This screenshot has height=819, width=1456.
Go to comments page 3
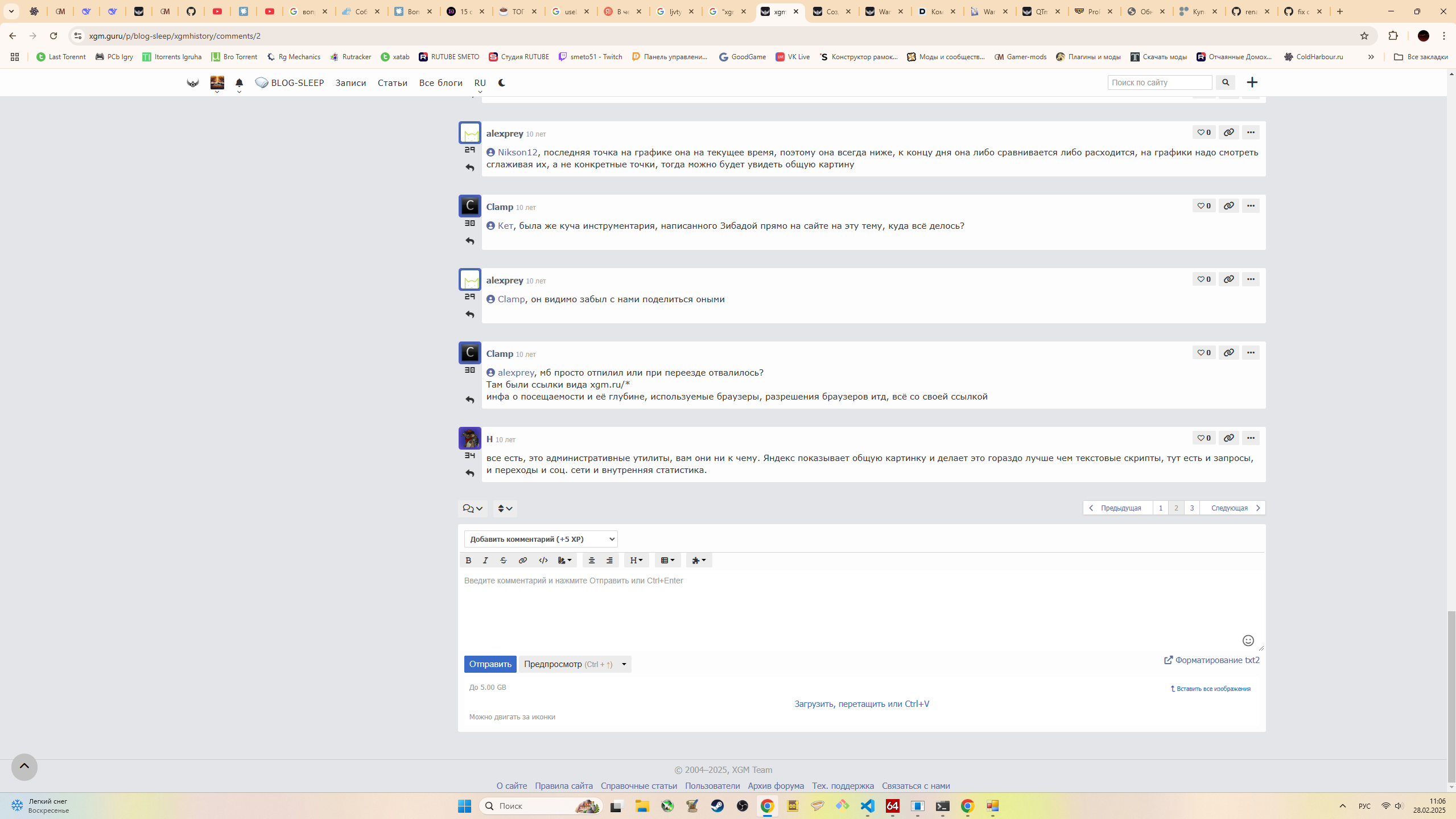pyautogui.click(x=1191, y=508)
